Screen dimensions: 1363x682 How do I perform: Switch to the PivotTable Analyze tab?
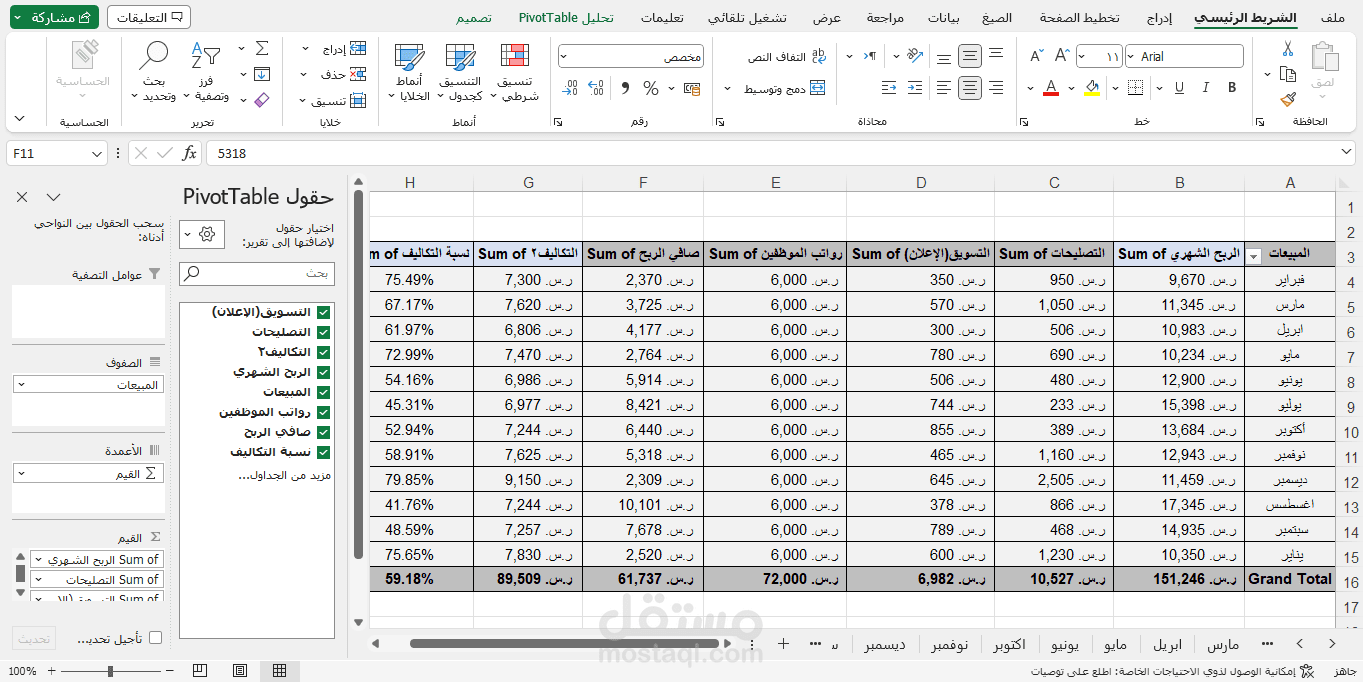(566, 18)
